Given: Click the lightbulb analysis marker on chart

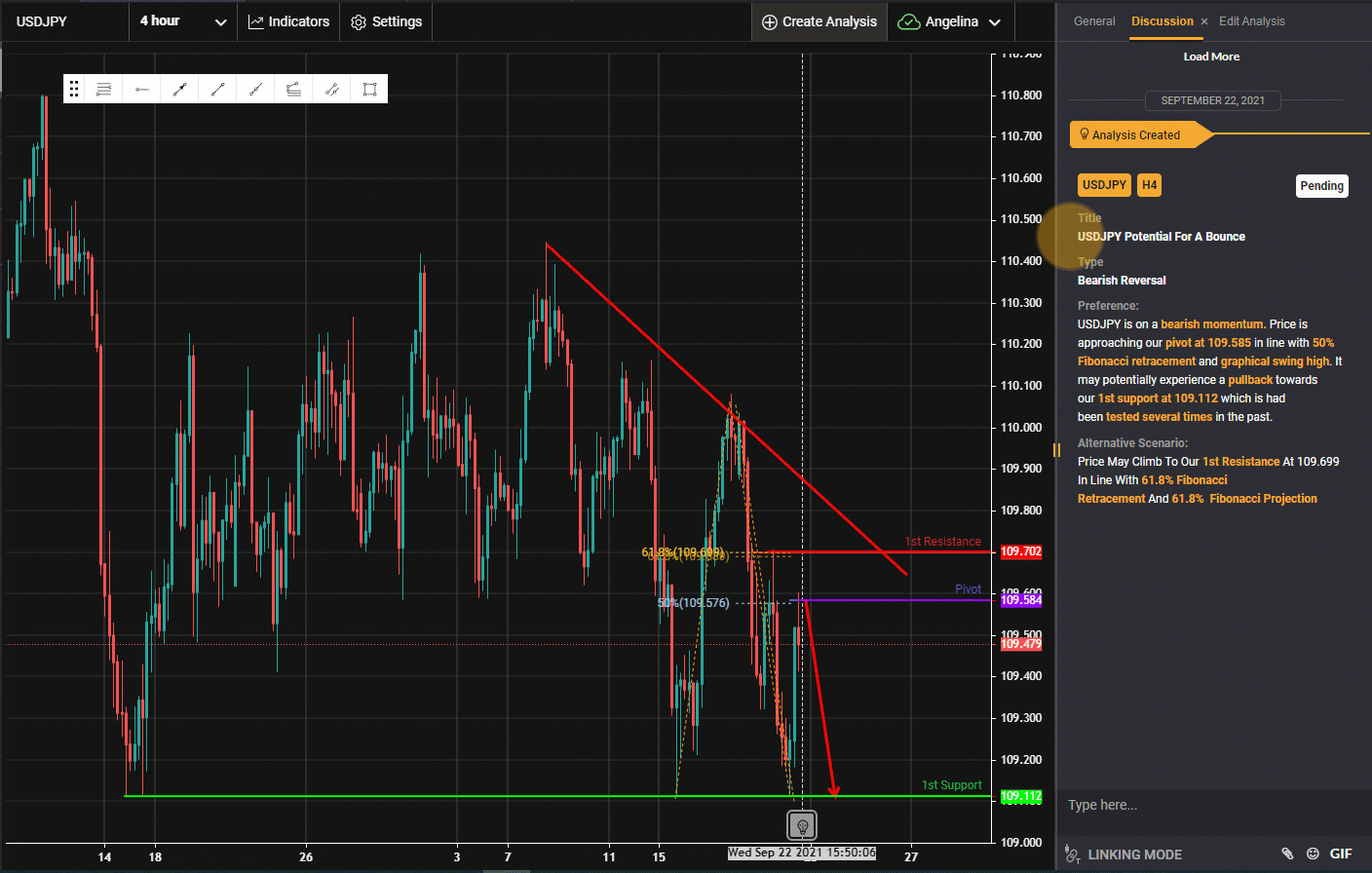Looking at the screenshot, I should click(x=803, y=826).
